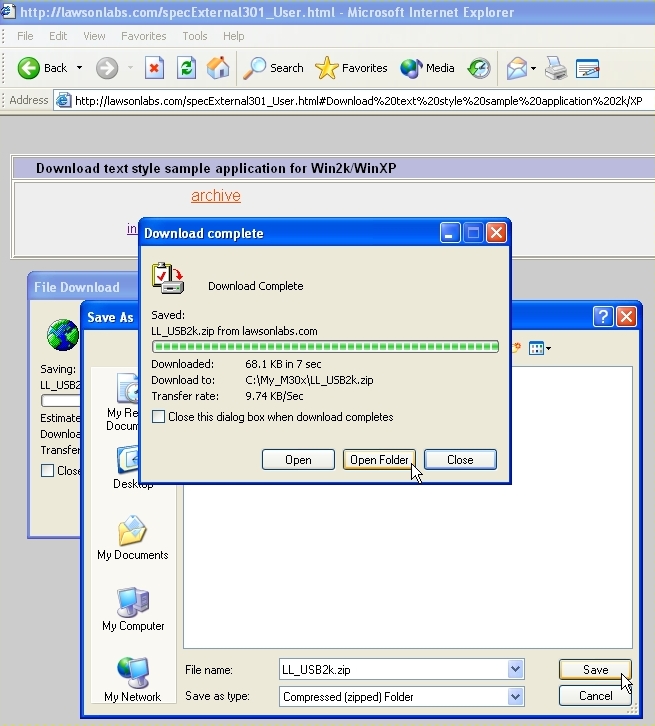This screenshot has width=655, height=726.
Task: Click the page icon in address bar
Action: 63,100
